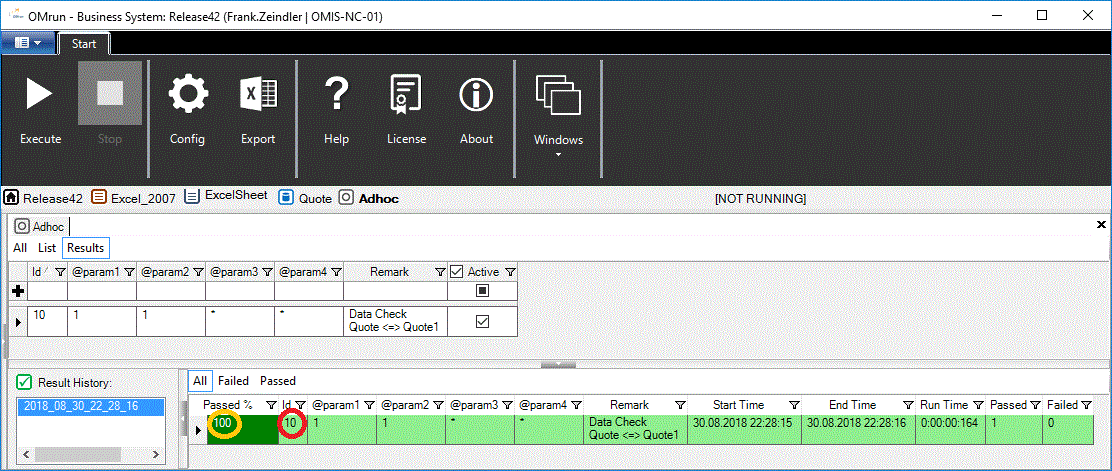Toggle the Active header checkbox

coord(457,271)
